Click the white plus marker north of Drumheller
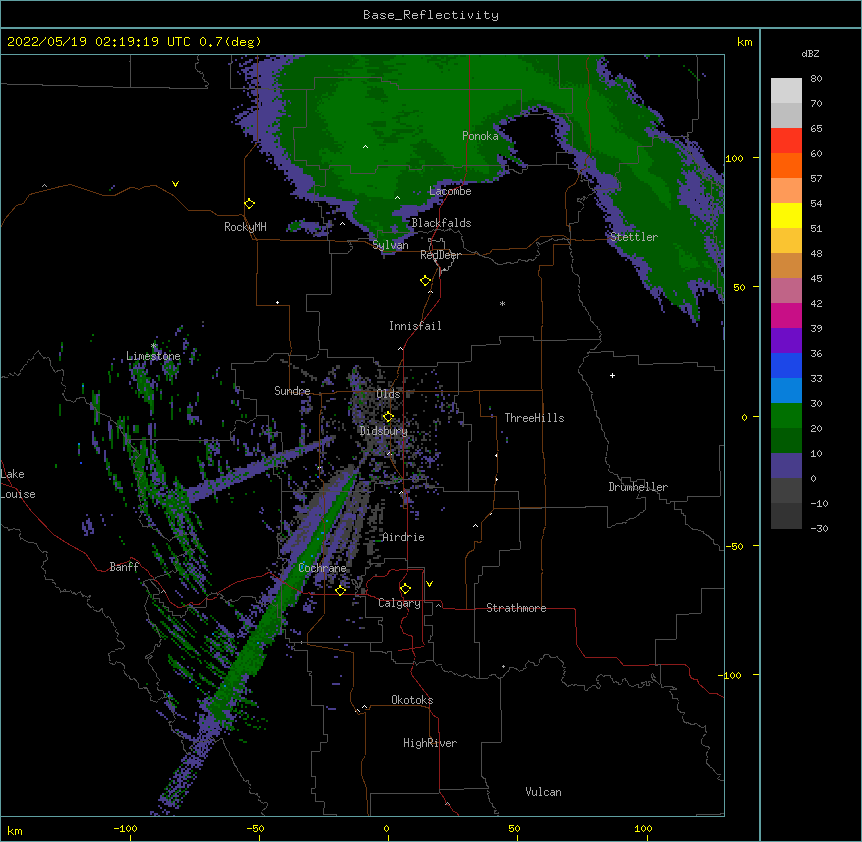 (x=612, y=375)
